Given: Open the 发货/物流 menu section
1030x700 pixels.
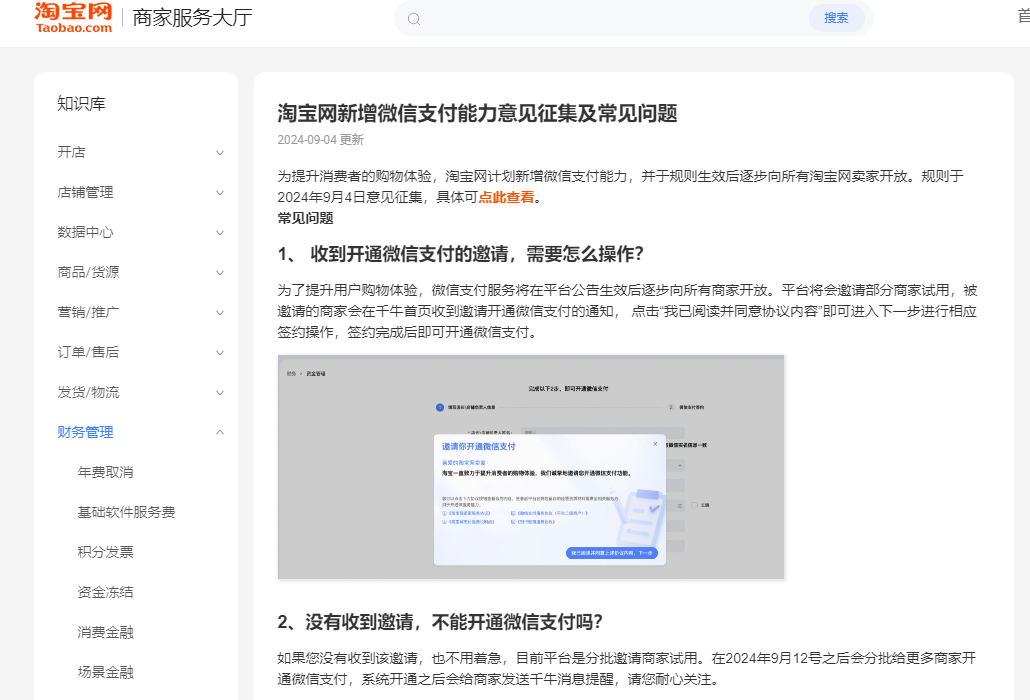Looking at the screenshot, I should coord(88,392).
